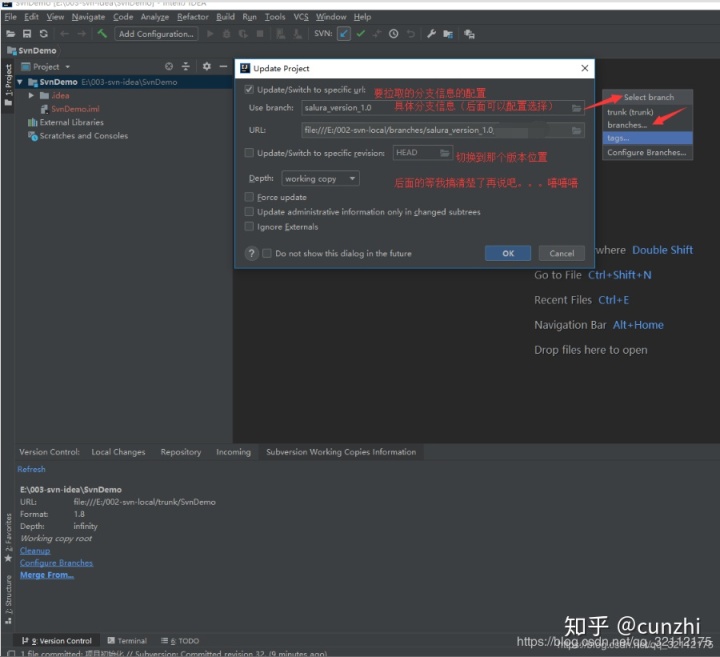Select Subversion Working Copies Information tab
The image size is (720, 657).
[341, 452]
